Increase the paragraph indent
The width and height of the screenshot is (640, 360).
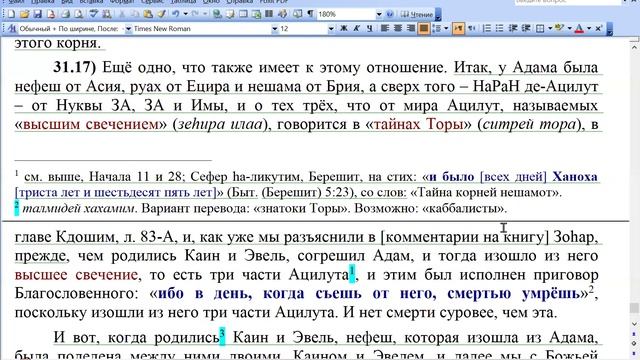(x=526, y=28)
